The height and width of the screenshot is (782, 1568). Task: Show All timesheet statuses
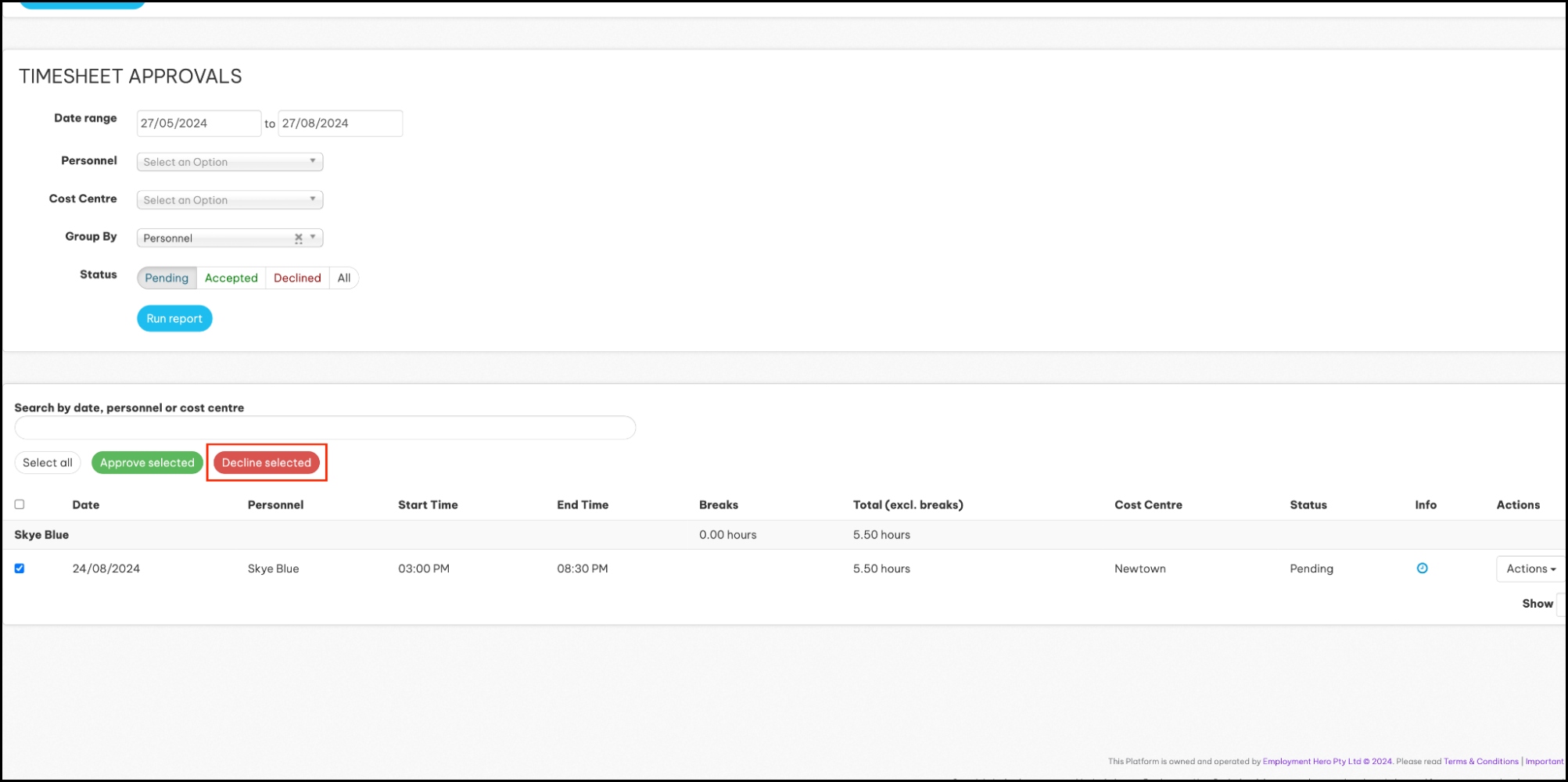pyautogui.click(x=343, y=278)
